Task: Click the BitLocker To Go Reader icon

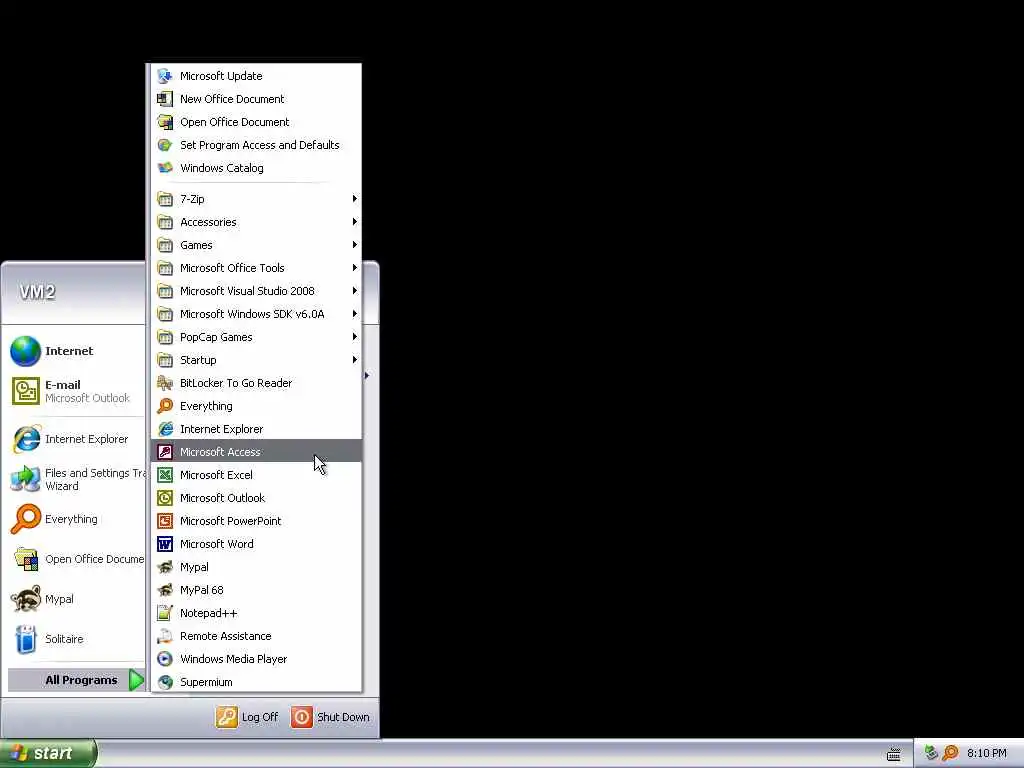Action: 165,383
